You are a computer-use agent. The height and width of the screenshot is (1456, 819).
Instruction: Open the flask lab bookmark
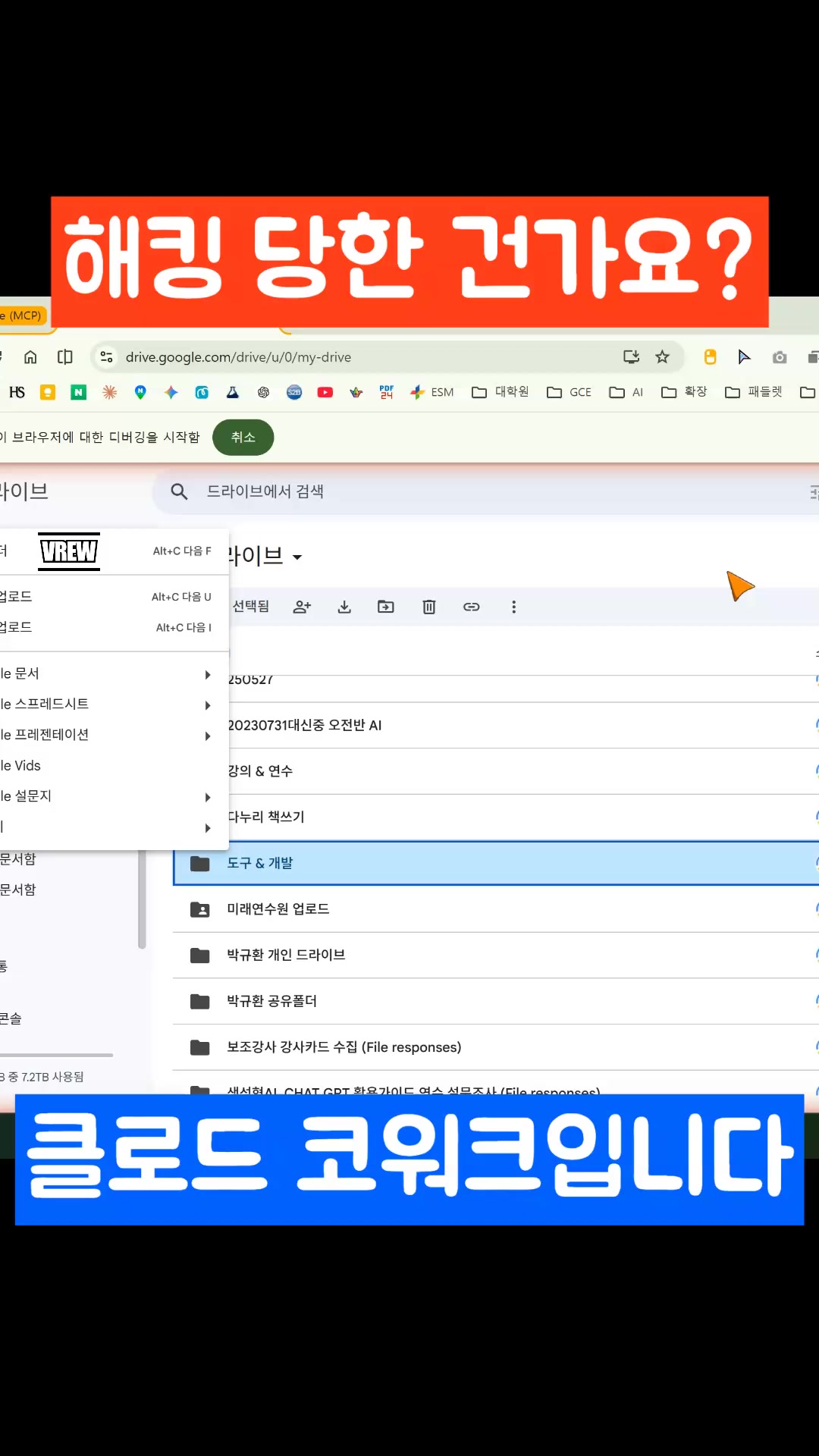[233, 392]
